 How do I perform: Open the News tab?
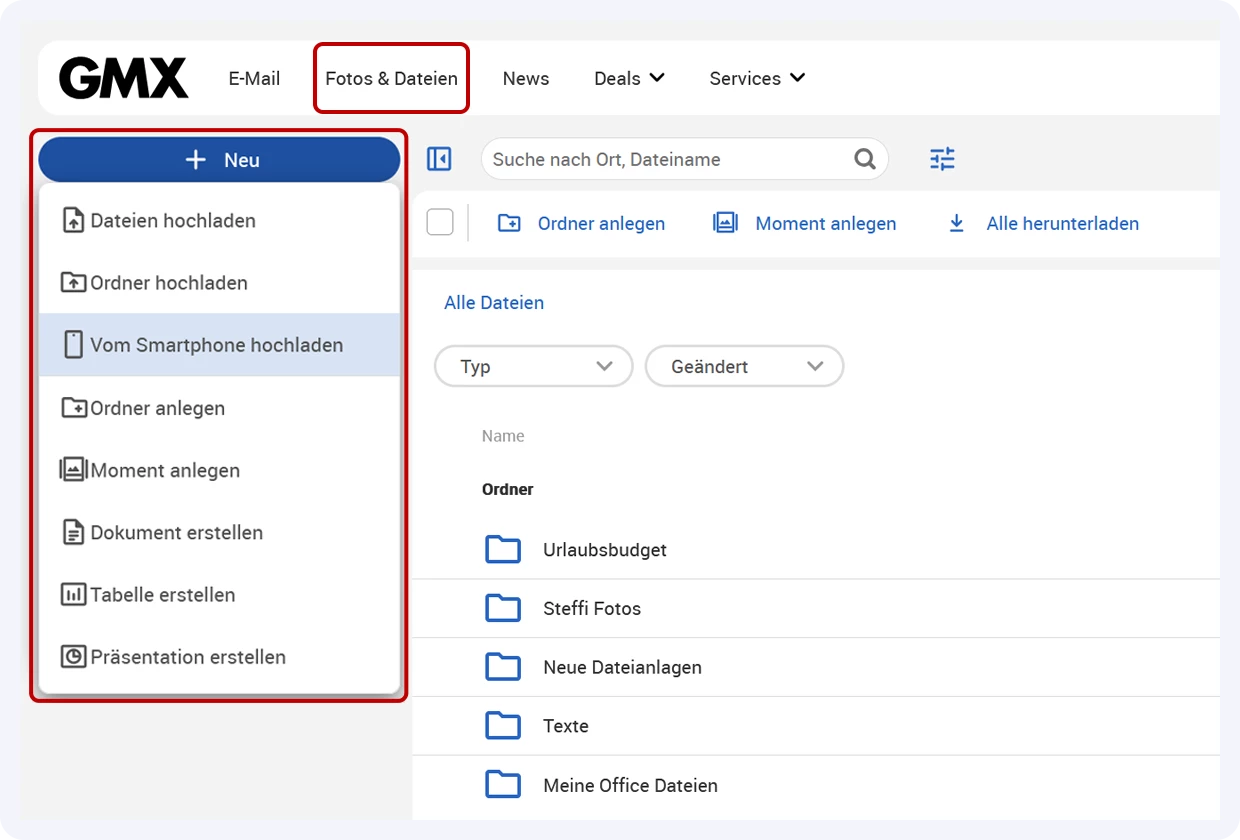[x=526, y=78]
